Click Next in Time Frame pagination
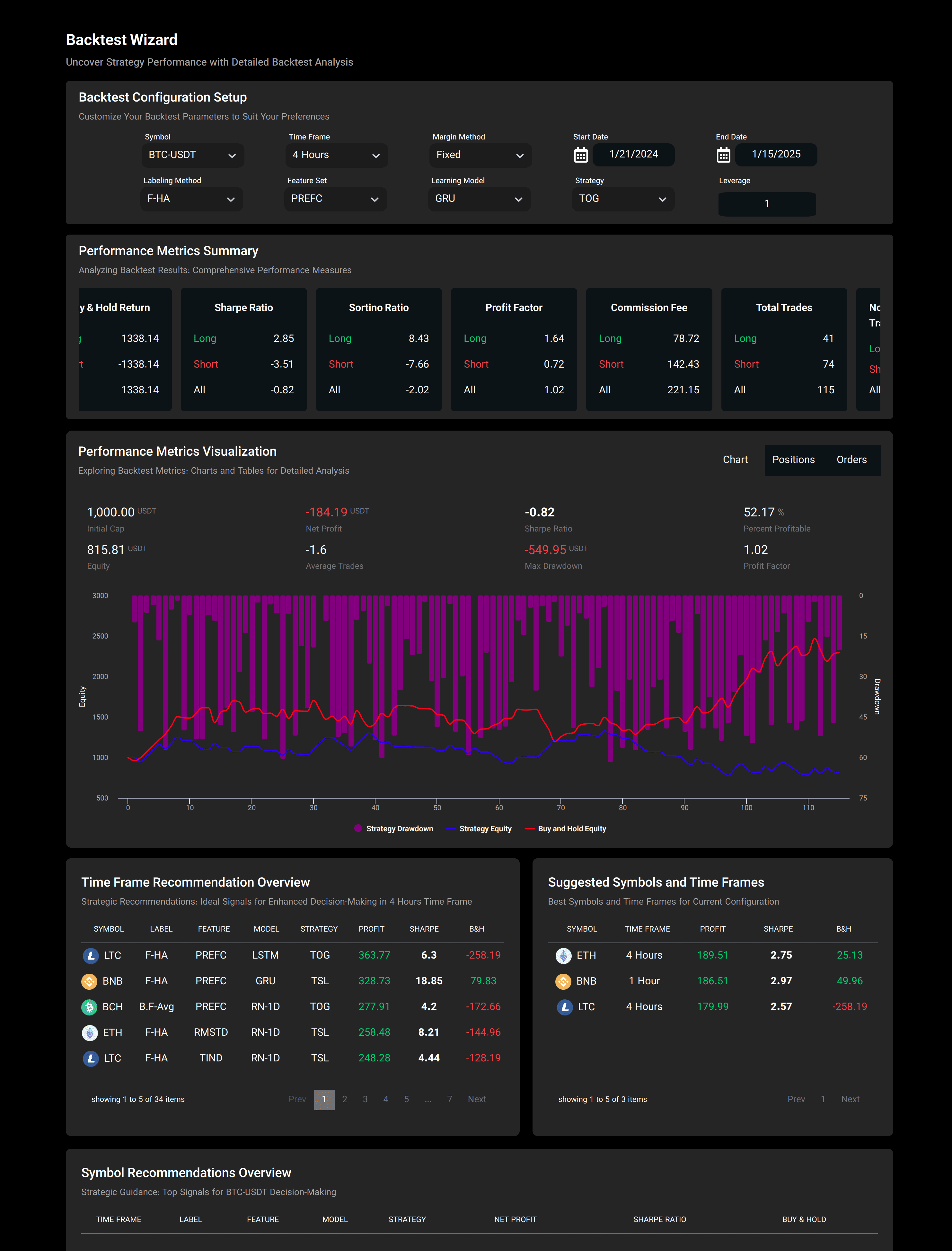Image resolution: width=952 pixels, height=1251 pixels. click(477, 1099)
